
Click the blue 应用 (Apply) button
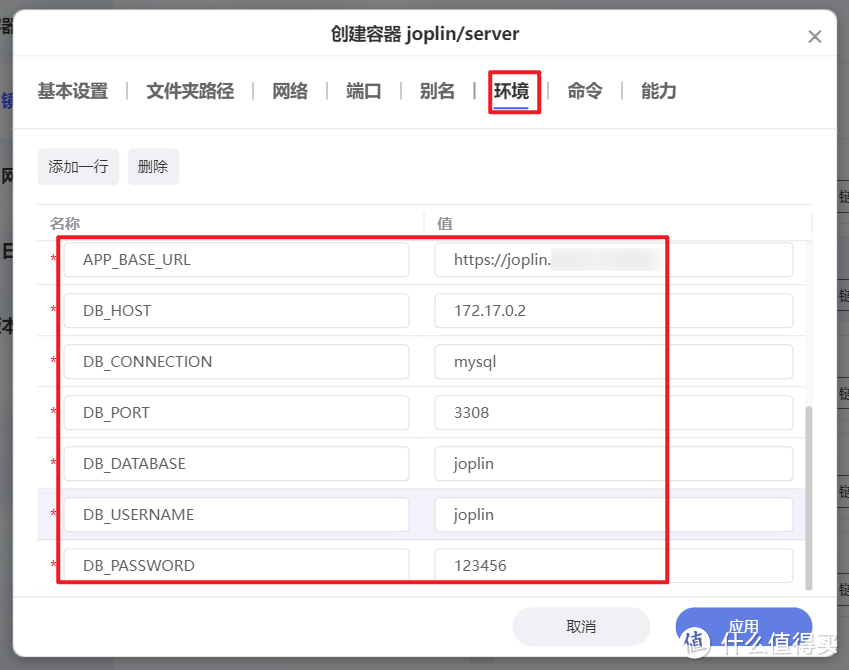[x=743, y=627]
